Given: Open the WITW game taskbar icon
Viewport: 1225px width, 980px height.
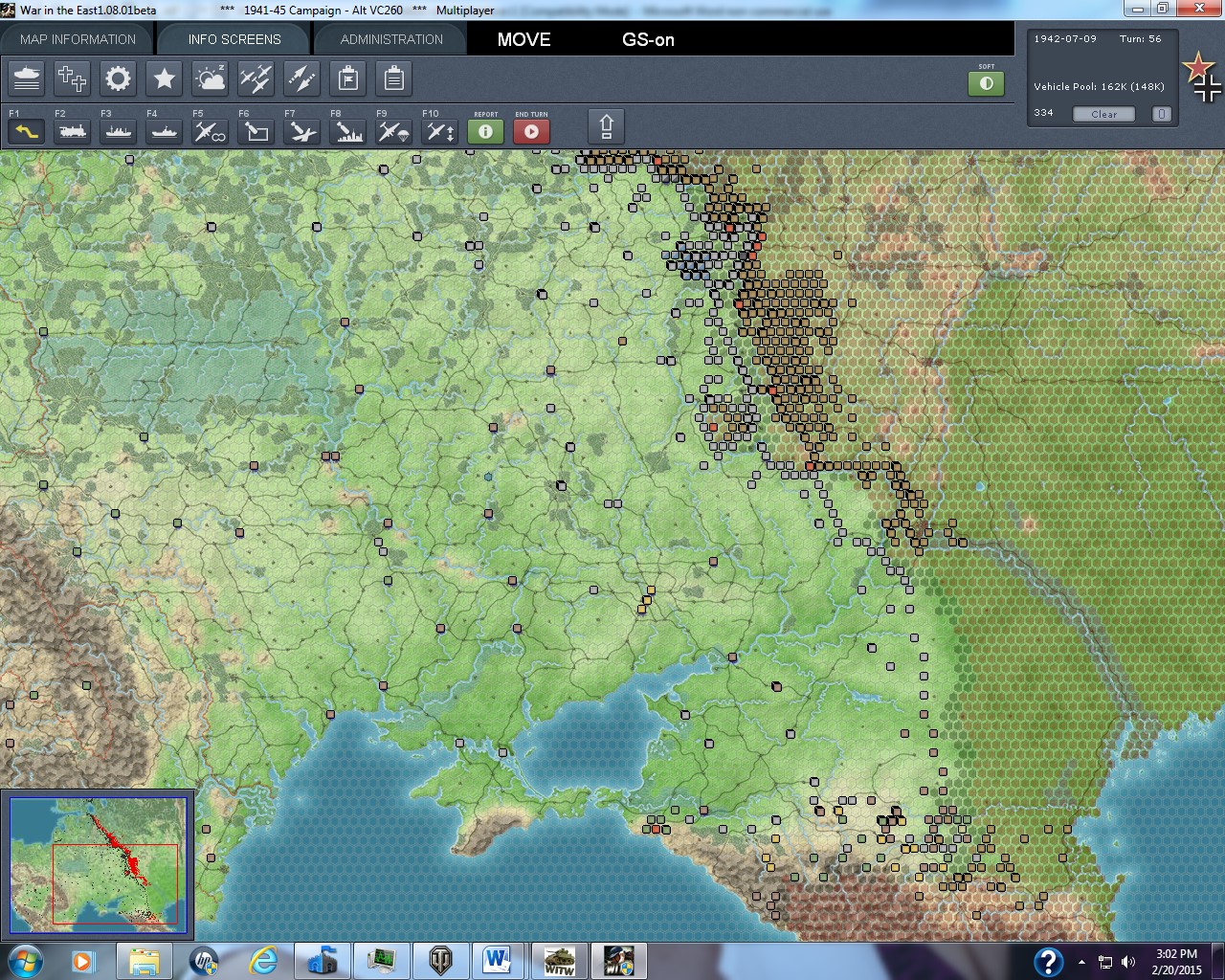Looking at the screenshot, I should coord(559,961).
